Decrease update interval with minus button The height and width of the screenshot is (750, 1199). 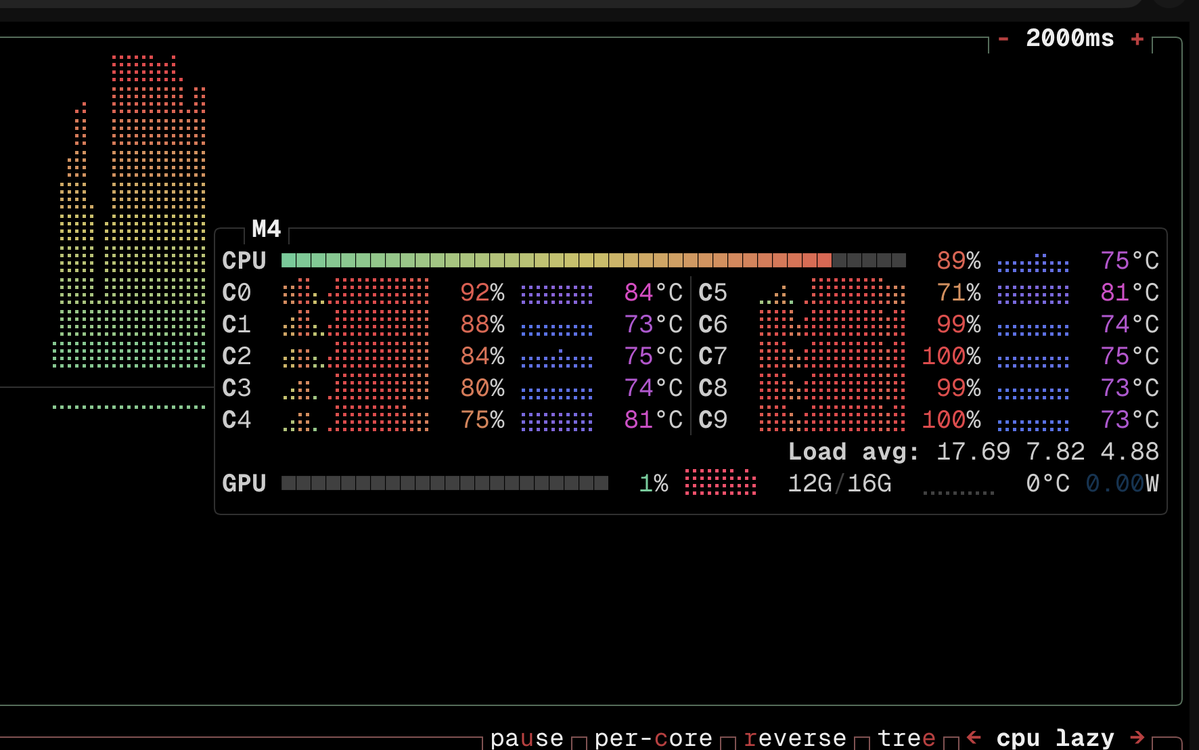[1002, 39]
